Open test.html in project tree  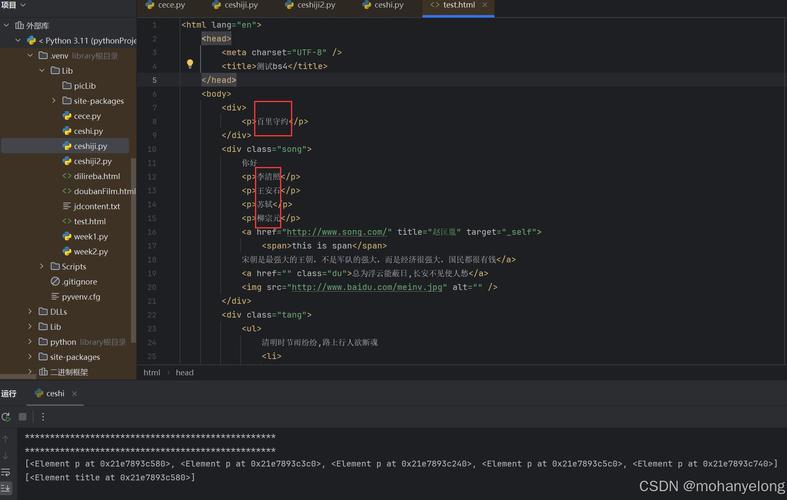(x=84, y=221)
